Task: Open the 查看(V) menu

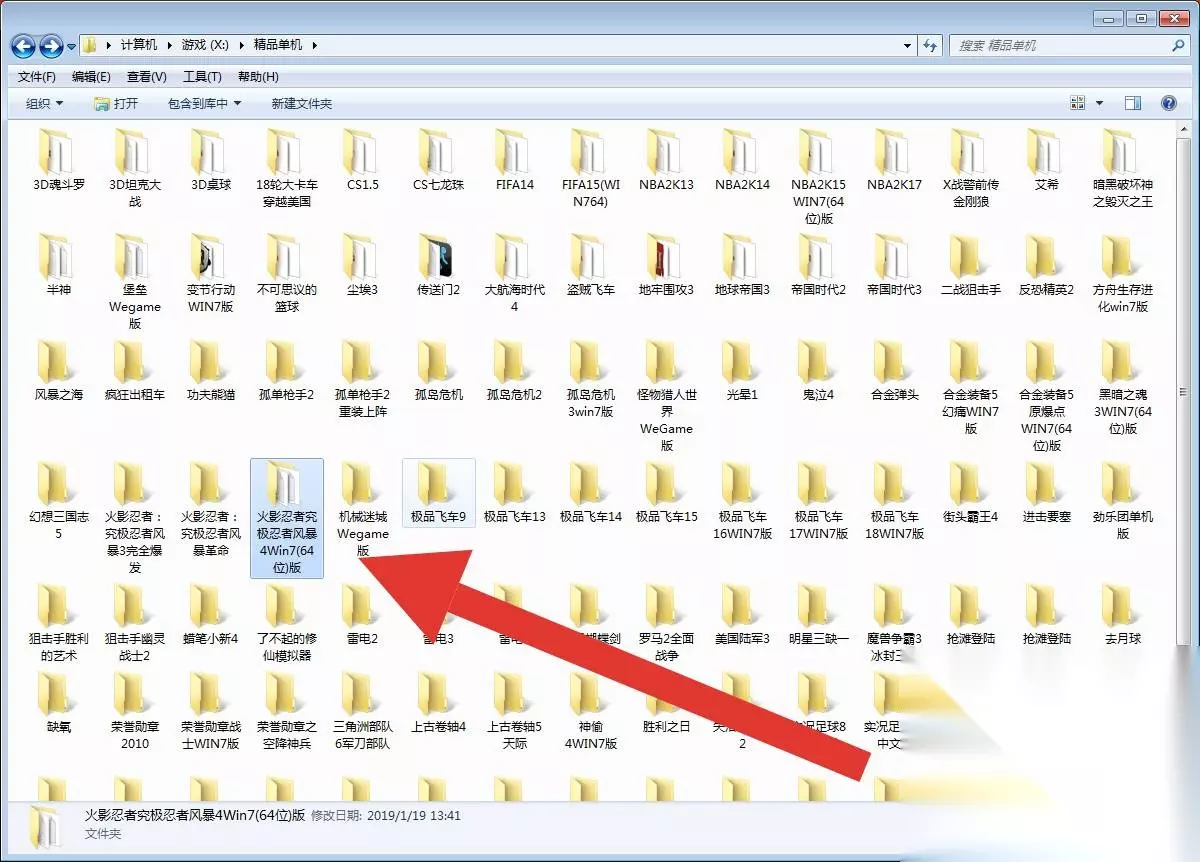Action: click(x=147, y=77)
